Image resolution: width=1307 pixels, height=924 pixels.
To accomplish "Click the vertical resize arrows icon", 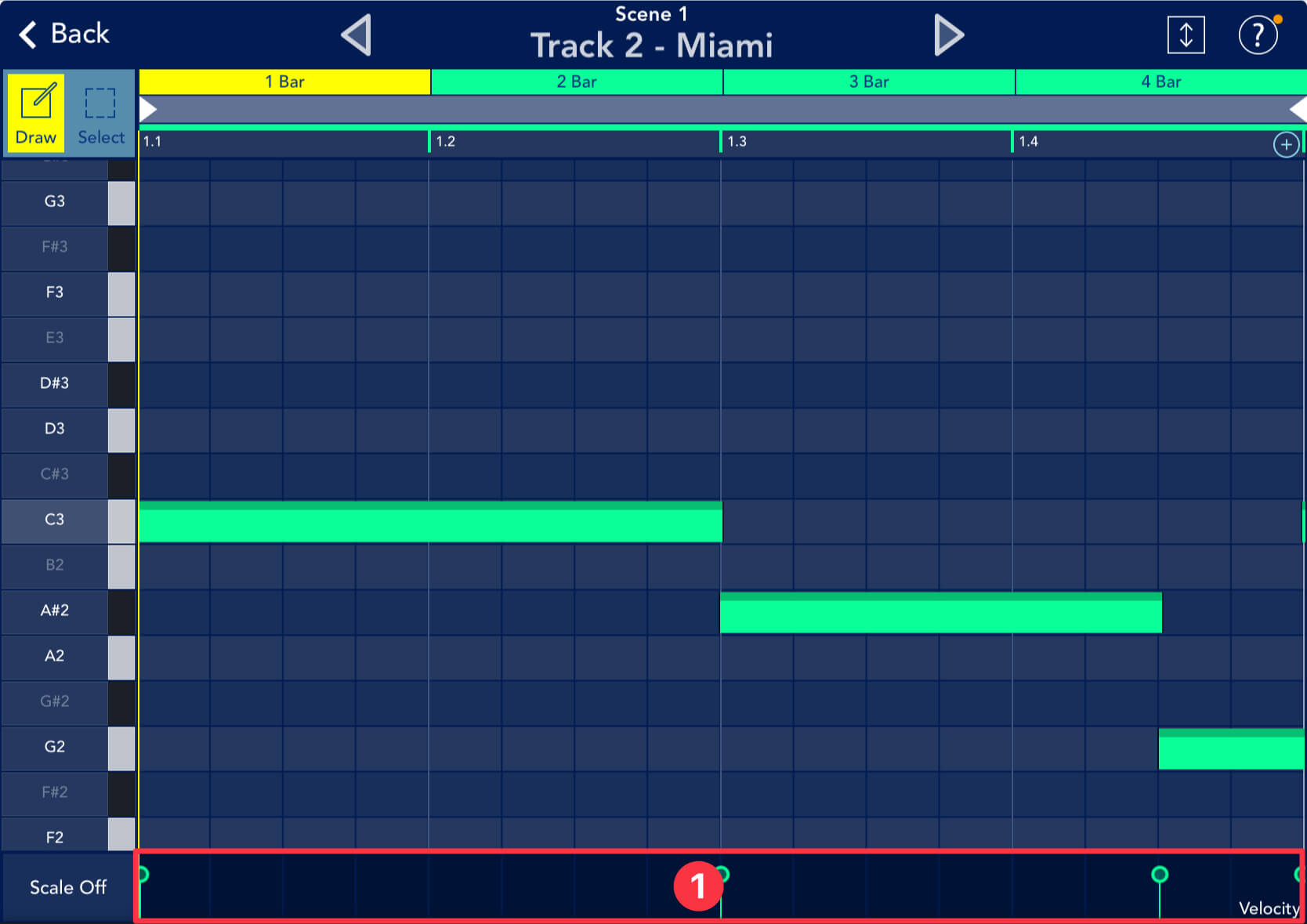I will 1186,35.
